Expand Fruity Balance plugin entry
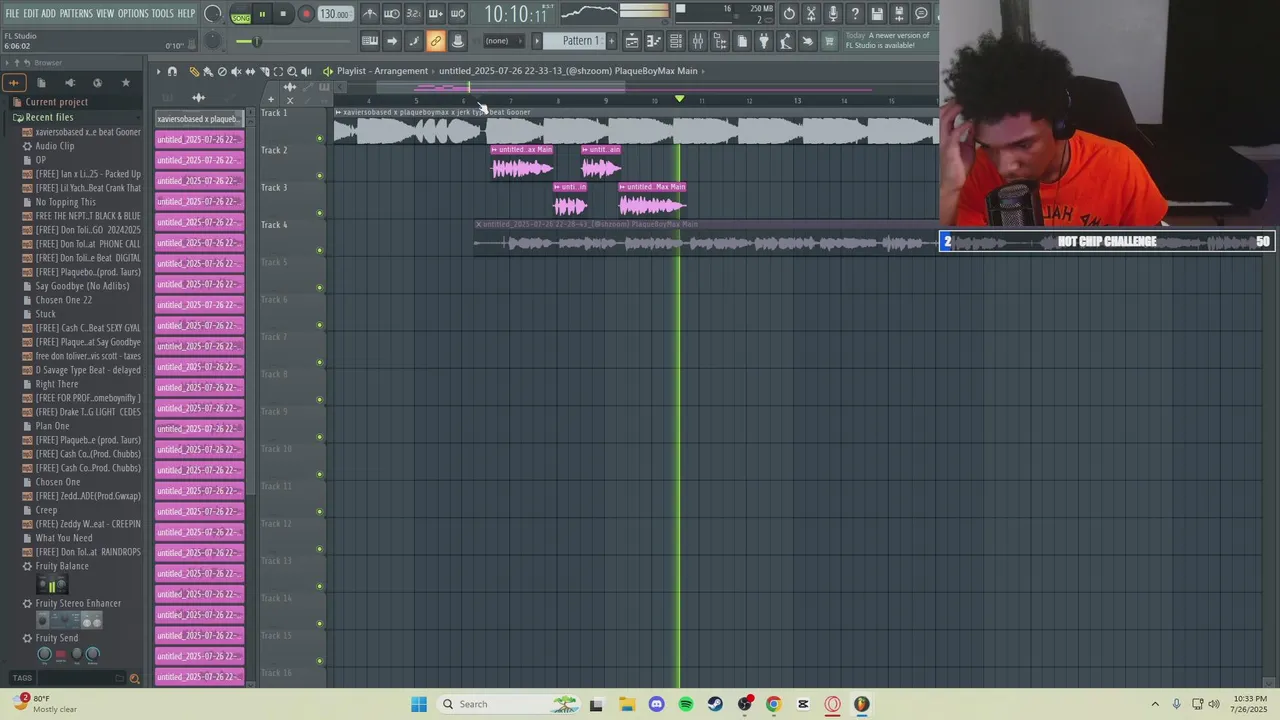 click(62, 566)
